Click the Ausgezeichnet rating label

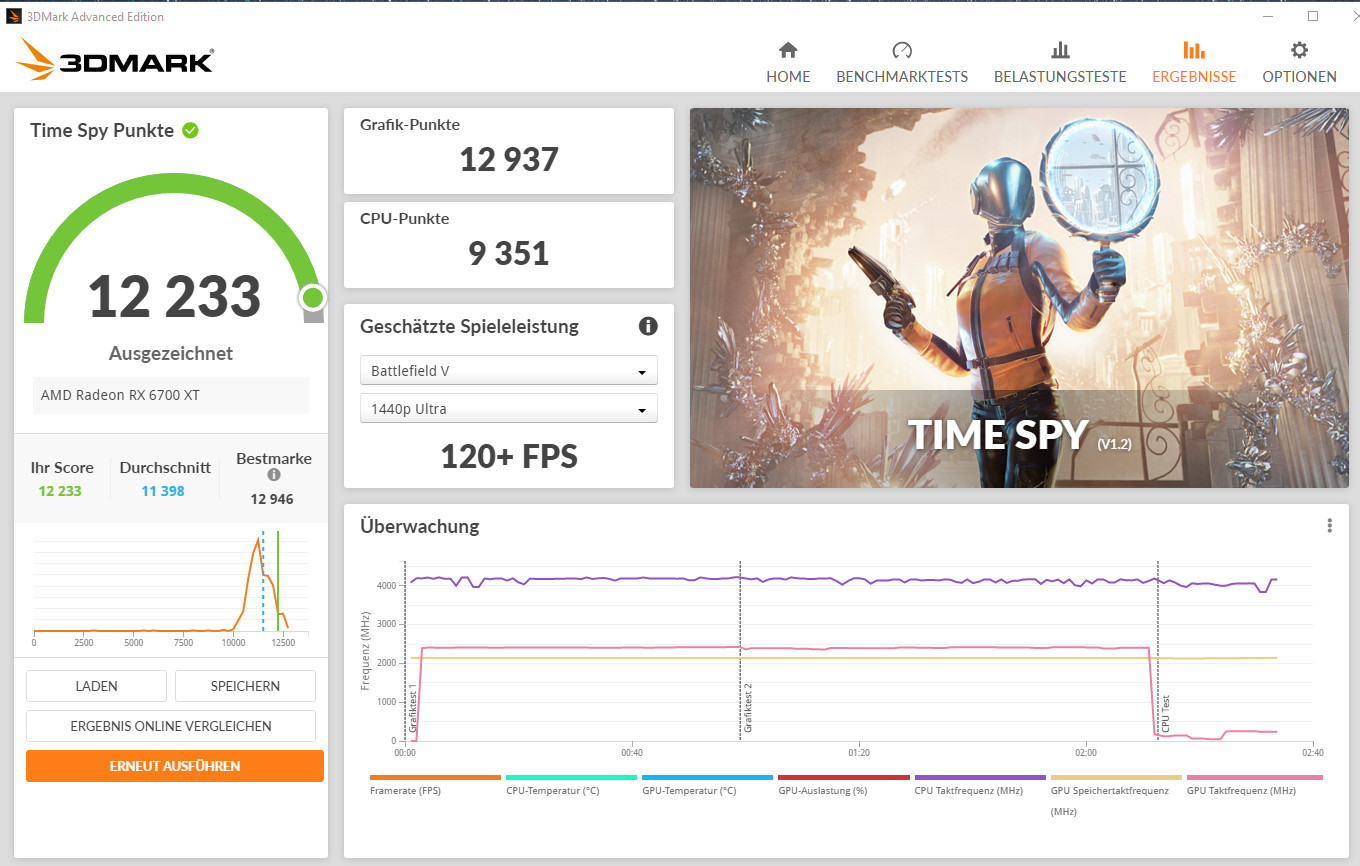[171, 353]
